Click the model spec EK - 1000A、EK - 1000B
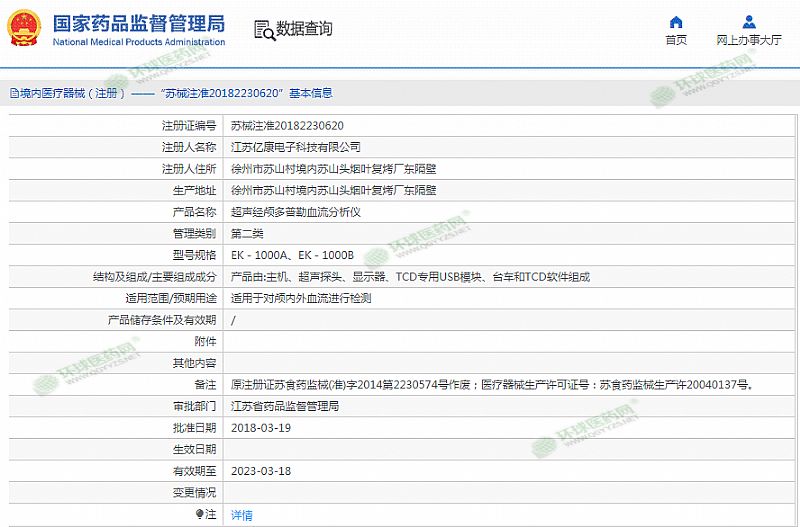 pyautogui.click(x=291, y=255)
